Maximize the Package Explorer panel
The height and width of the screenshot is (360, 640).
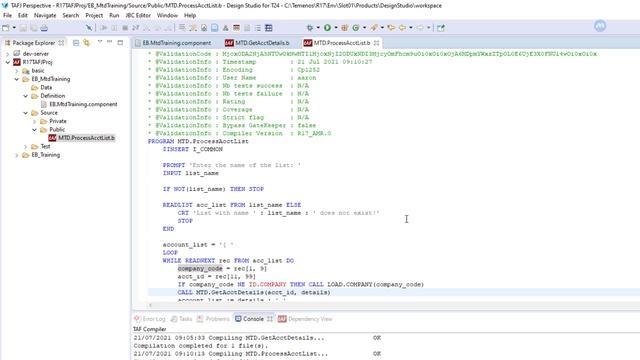click(x=120, y=42)
